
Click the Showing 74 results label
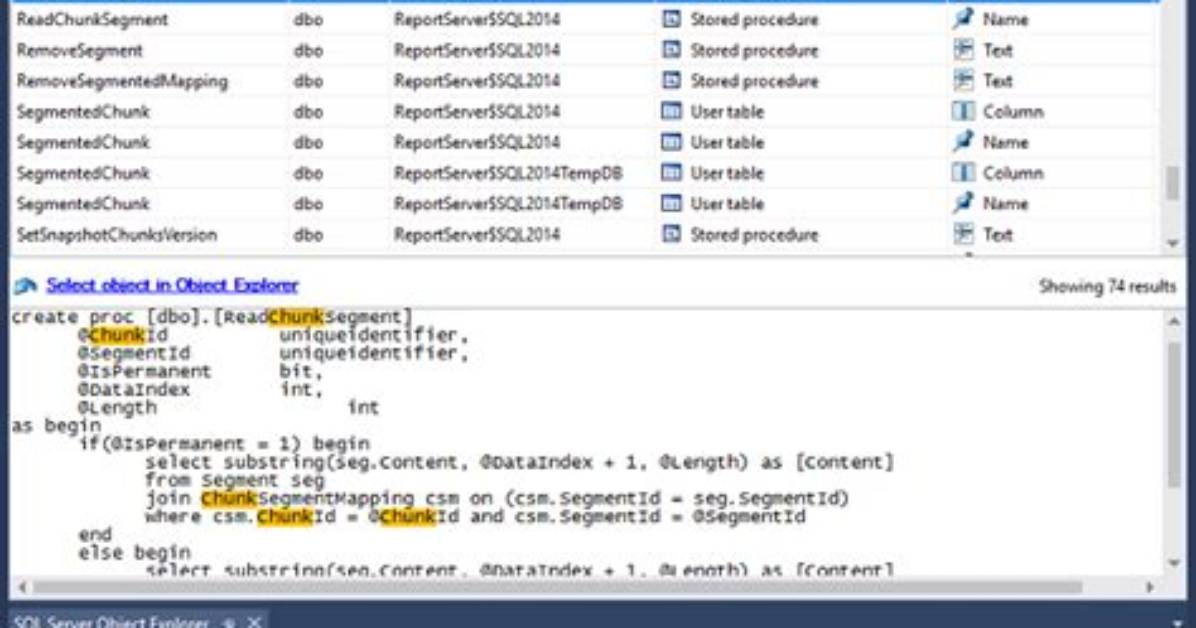(x=1108, y=286)
